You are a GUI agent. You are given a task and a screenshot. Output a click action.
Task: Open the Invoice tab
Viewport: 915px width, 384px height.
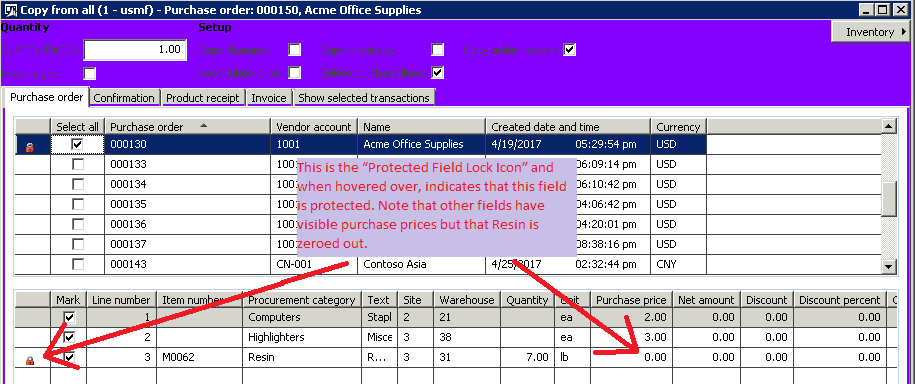(x=268, y=97)
